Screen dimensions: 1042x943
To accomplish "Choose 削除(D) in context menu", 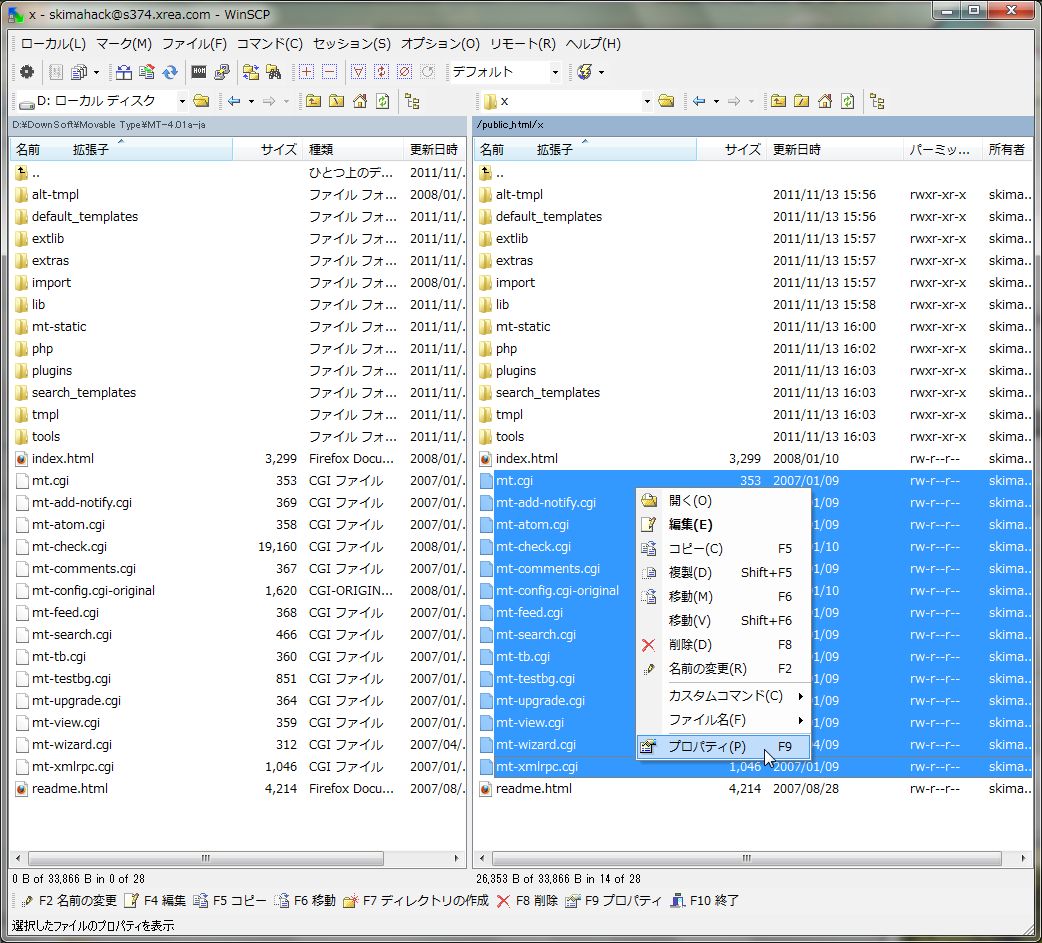I will click(724, 645).
